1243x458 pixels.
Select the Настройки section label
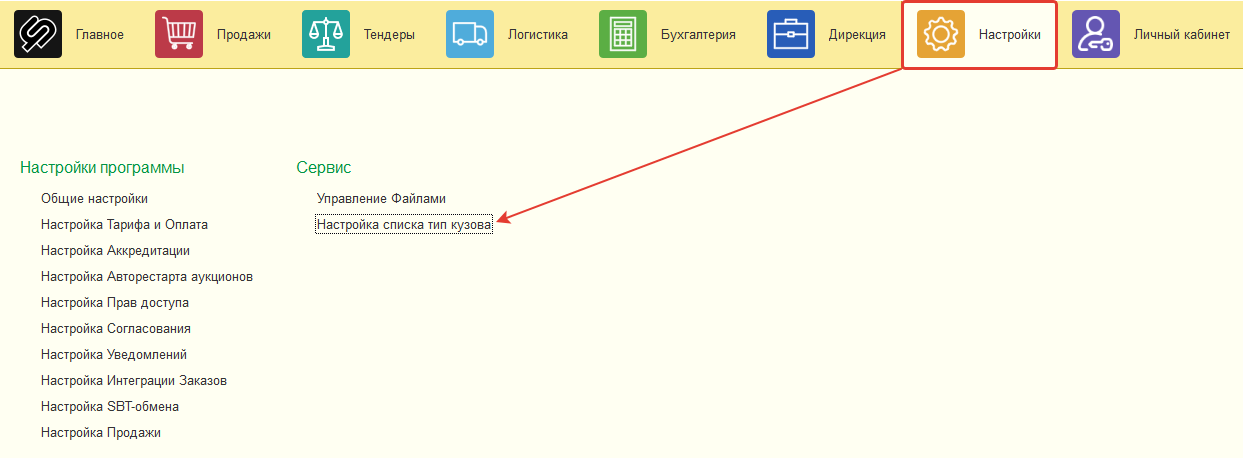point(1010,35)
